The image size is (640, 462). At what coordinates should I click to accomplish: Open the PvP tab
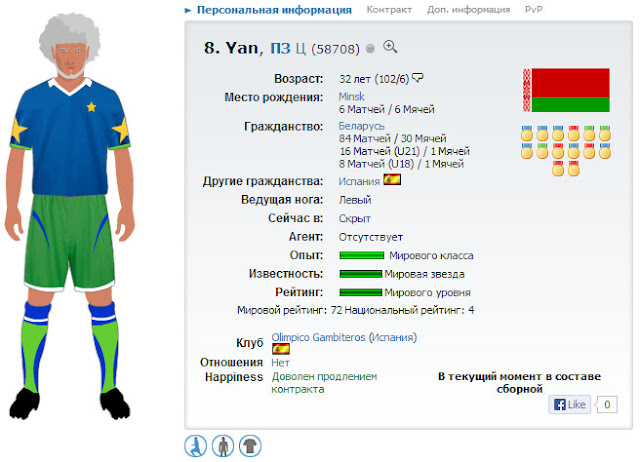[x=533, y=9]
